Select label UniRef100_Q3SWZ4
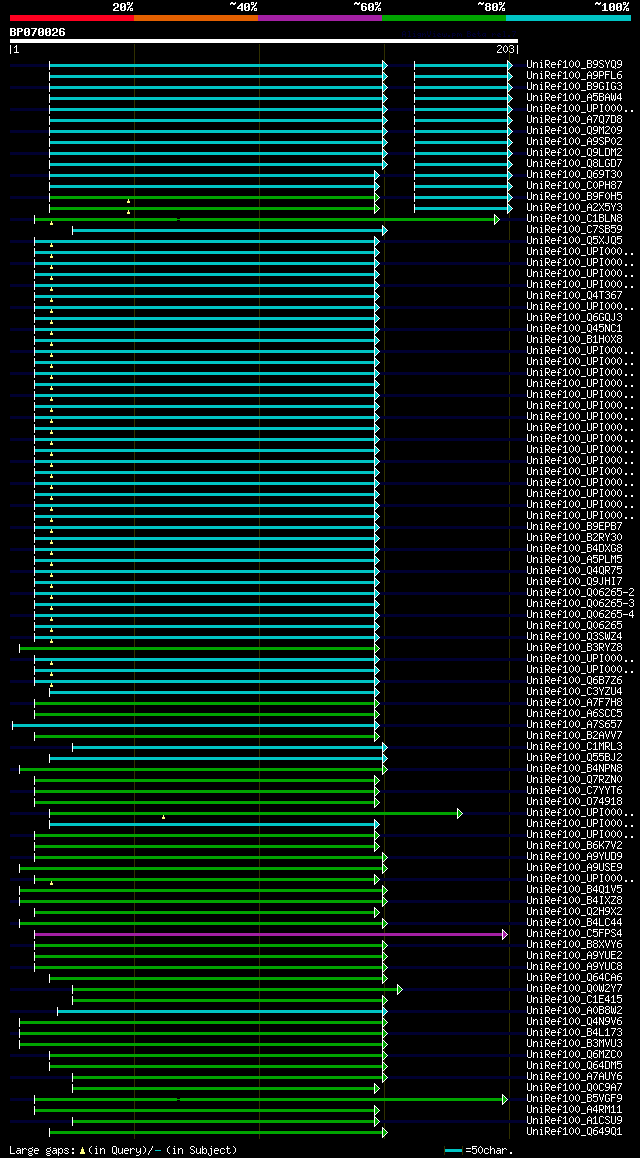Image resolution: width=640 pixels, height=1158 pixels. [x=574, y=637]
